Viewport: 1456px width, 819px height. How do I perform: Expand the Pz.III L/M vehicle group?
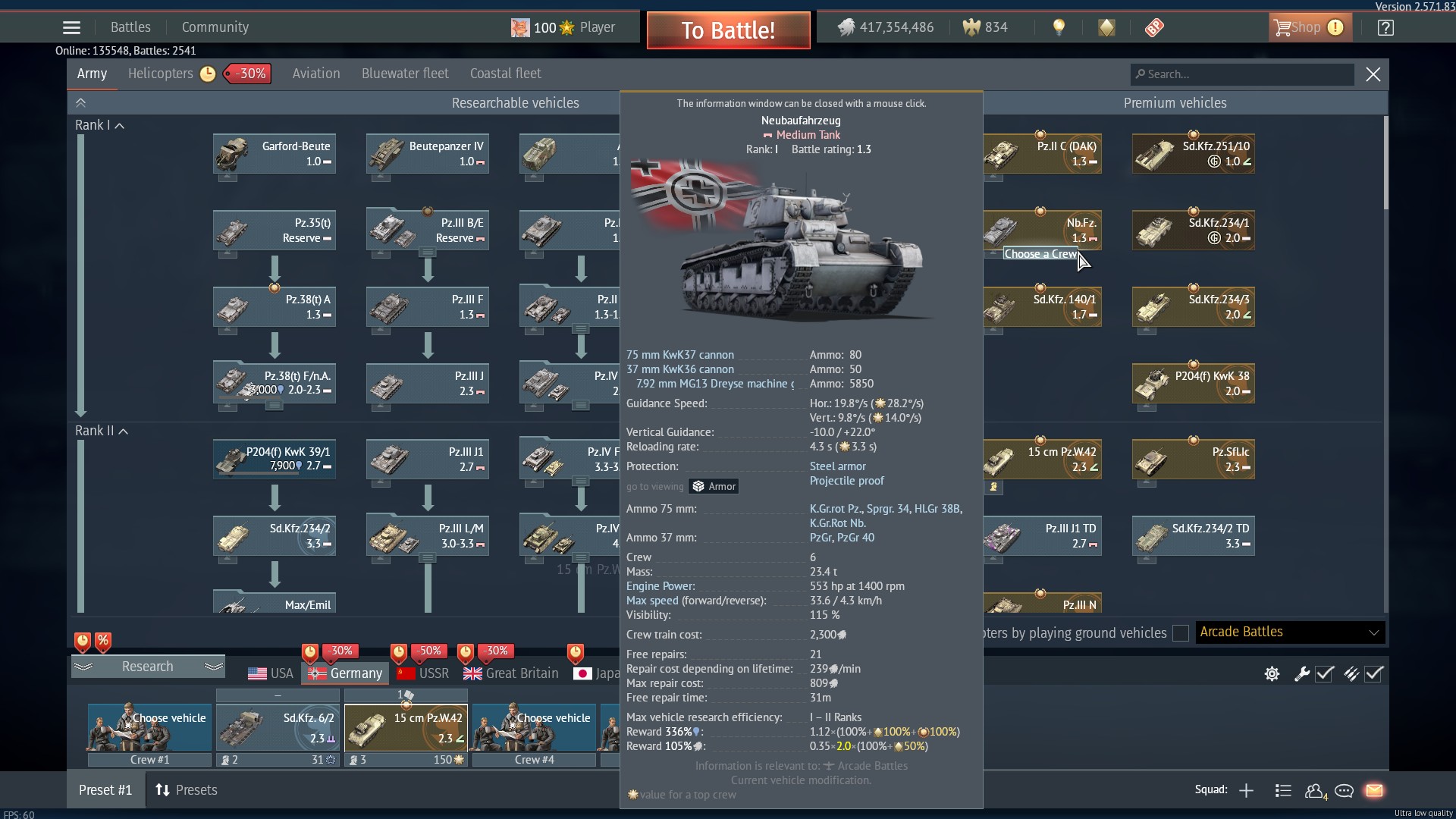coord(428,558)
